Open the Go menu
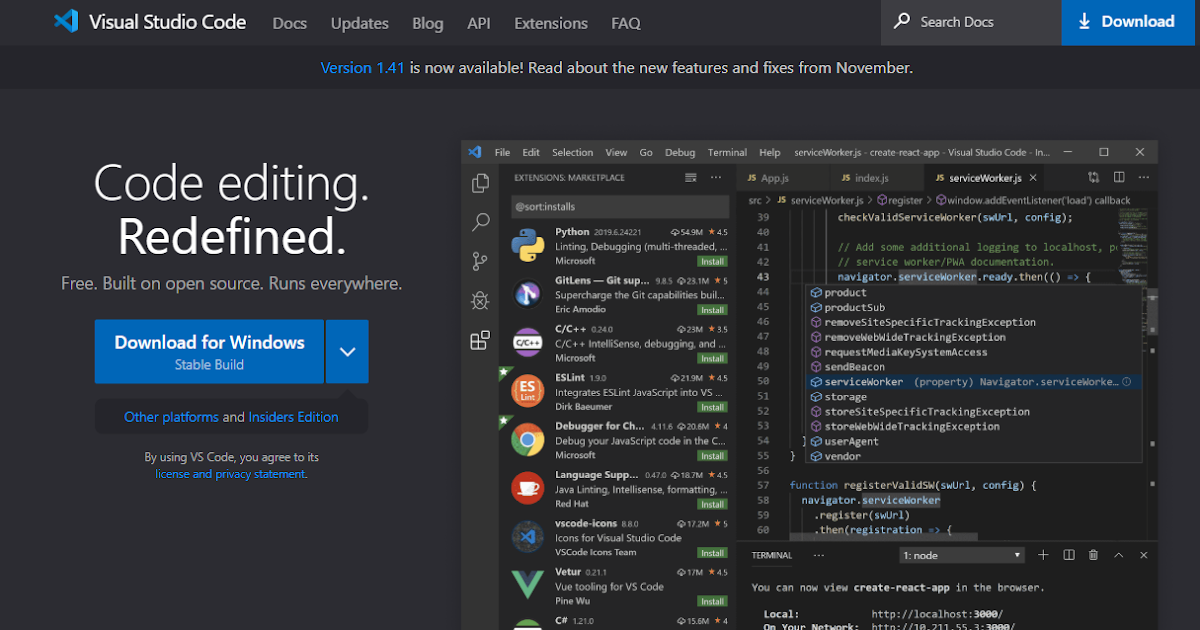 [646, 152]
